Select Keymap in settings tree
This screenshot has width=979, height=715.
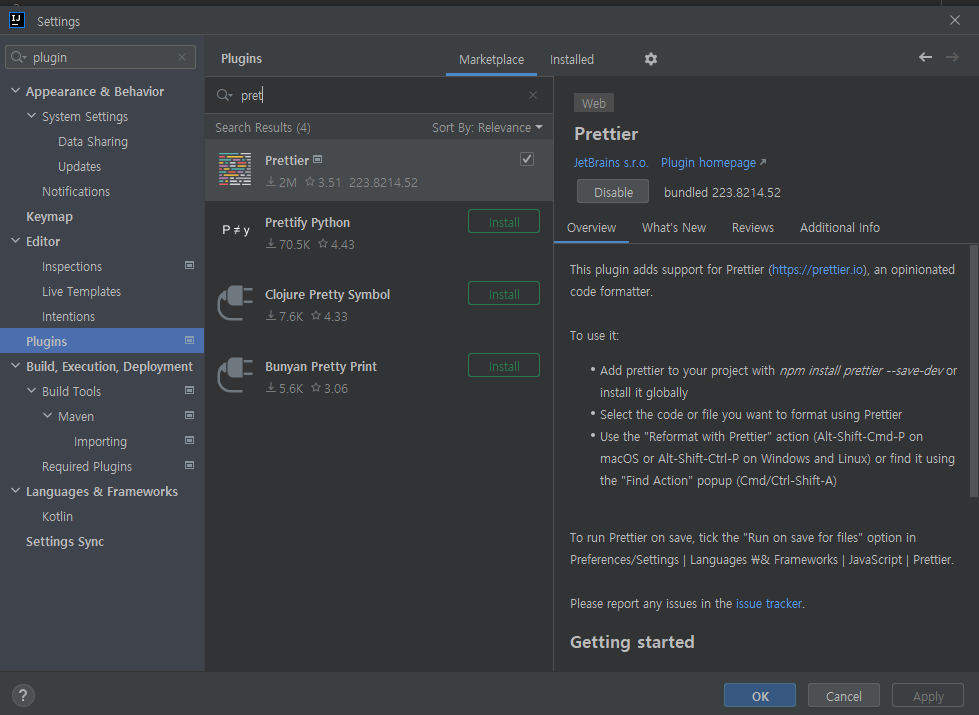[49, 216]
